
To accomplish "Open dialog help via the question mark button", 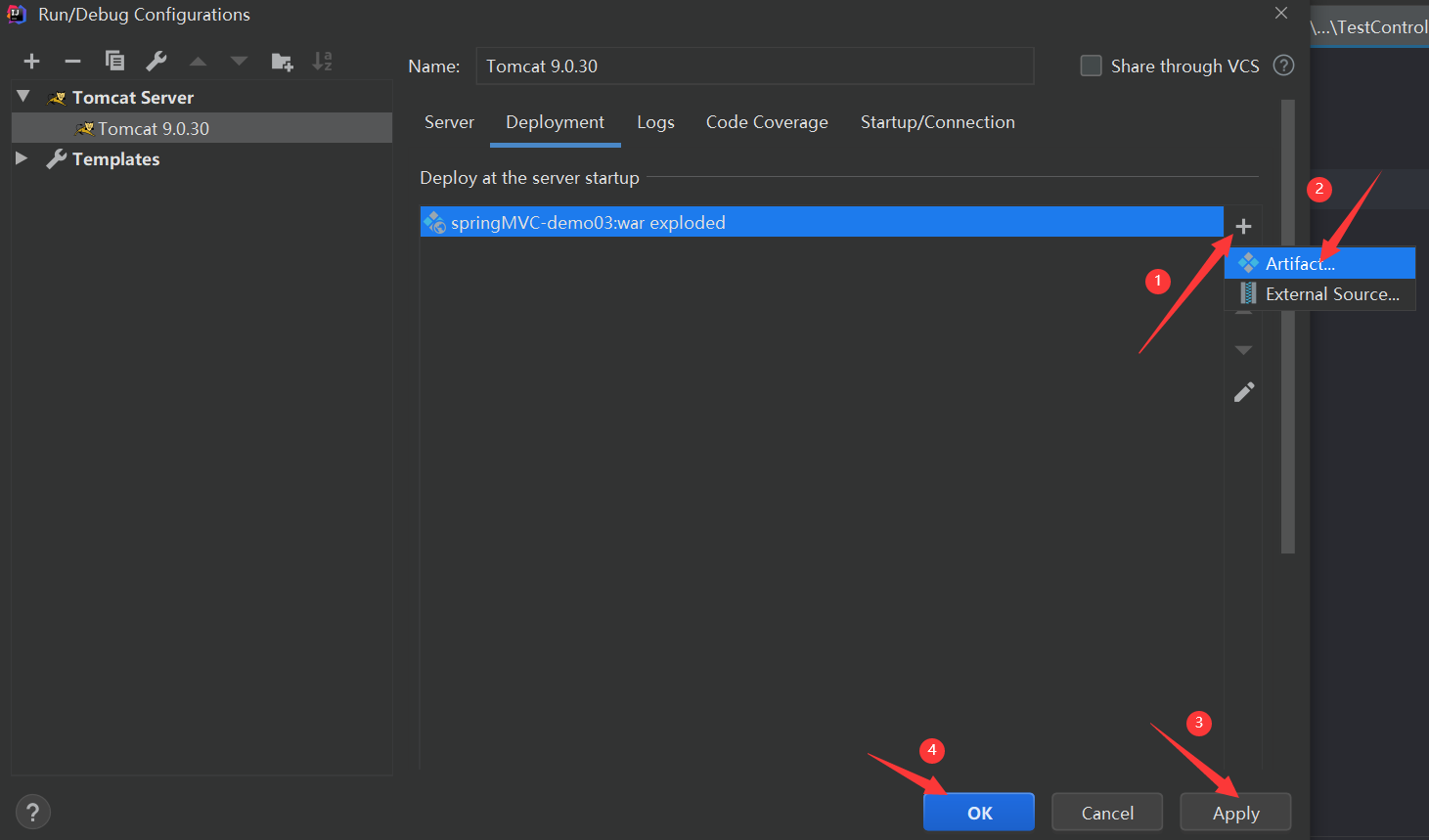I will click(x=32, y=812).
